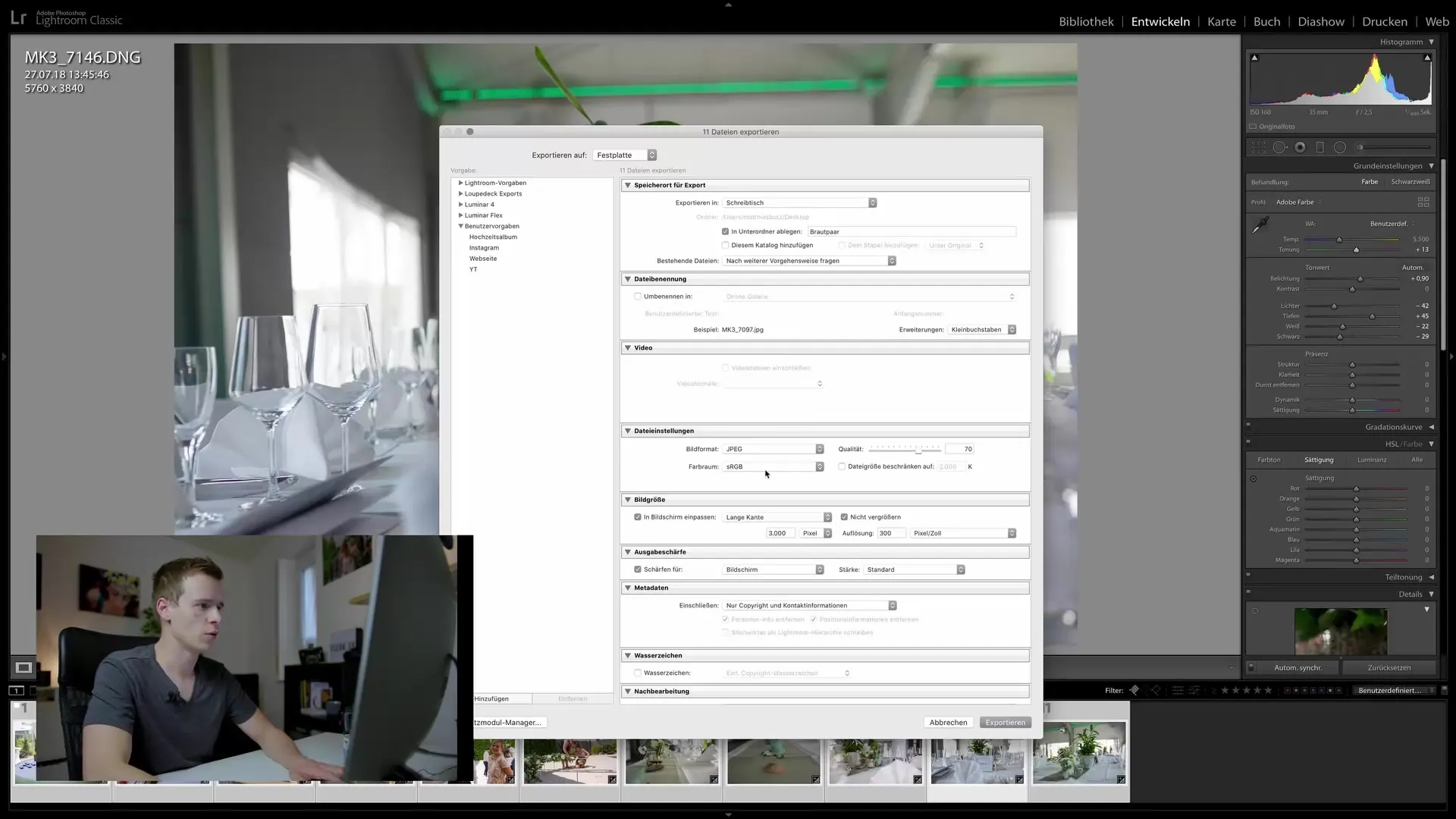Select the Instagram user preset
1456x819 pixels.
click(484, 248)
